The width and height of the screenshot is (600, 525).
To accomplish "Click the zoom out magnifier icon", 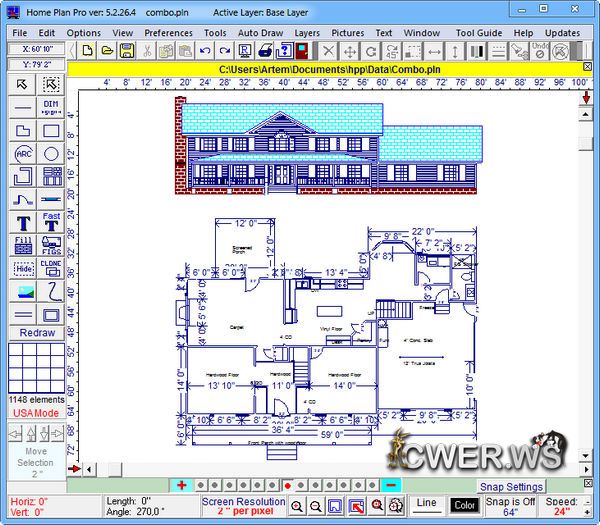I will tap(316, 507).
